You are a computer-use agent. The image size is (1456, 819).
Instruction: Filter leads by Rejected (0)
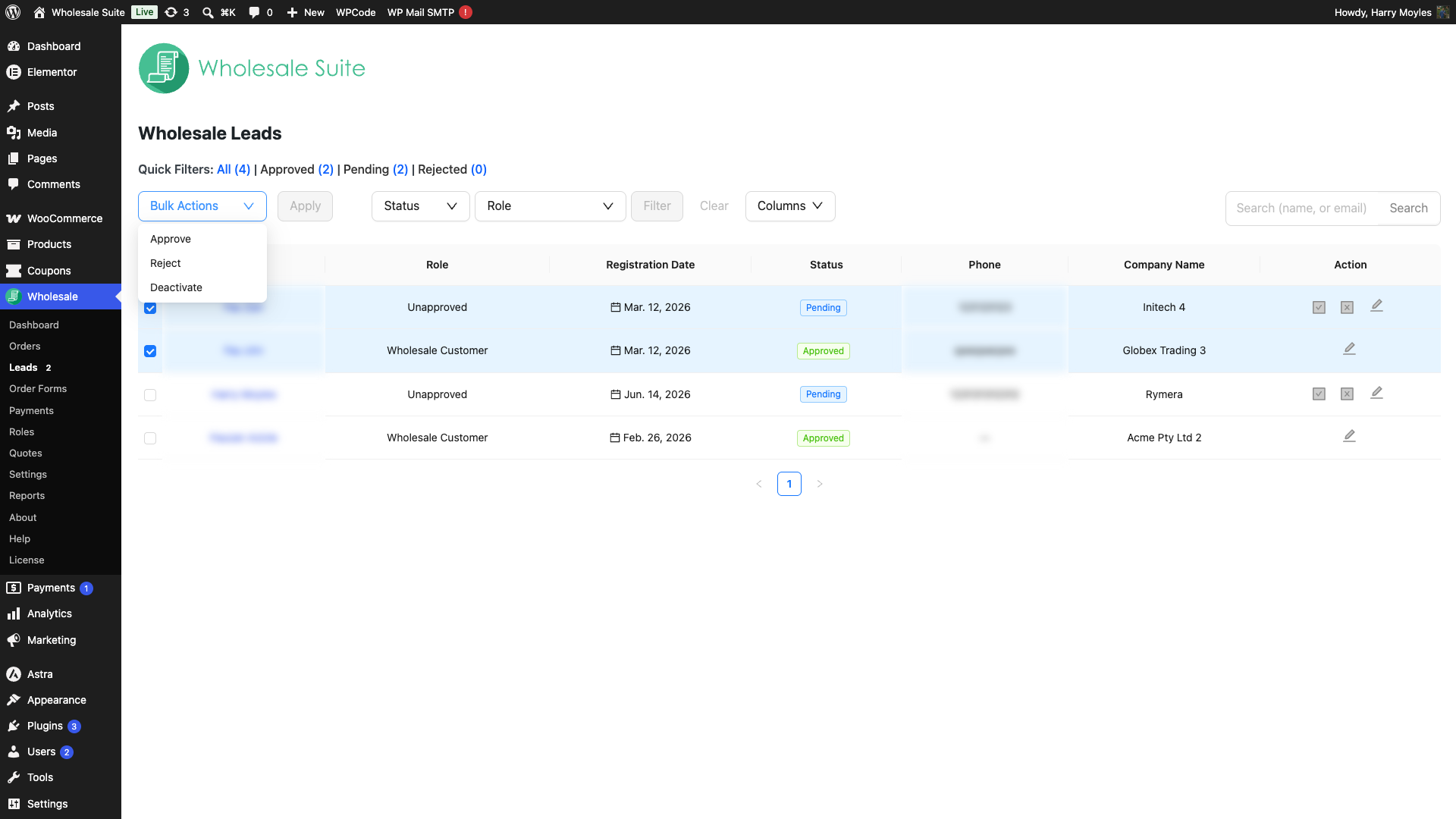point(452,169)
